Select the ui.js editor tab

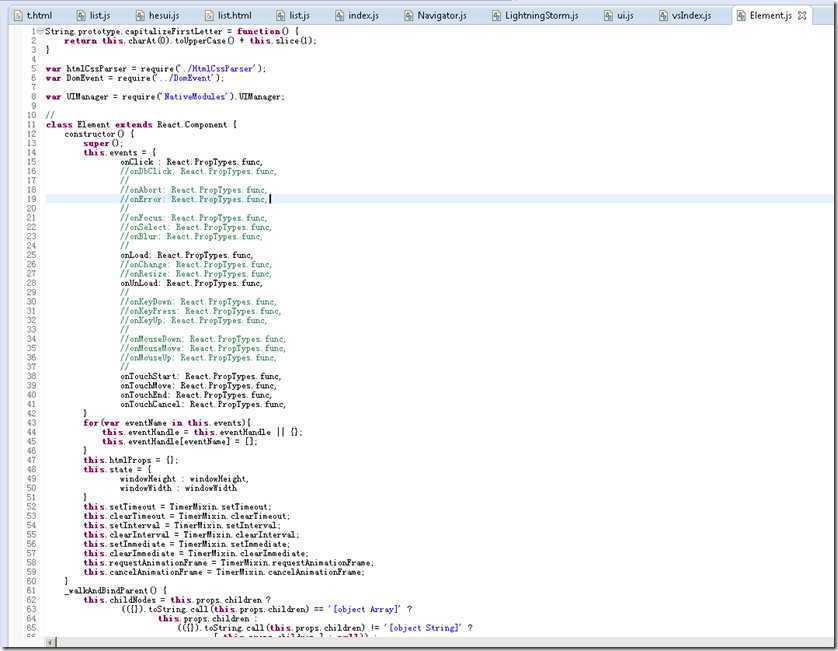coord(624,16)
